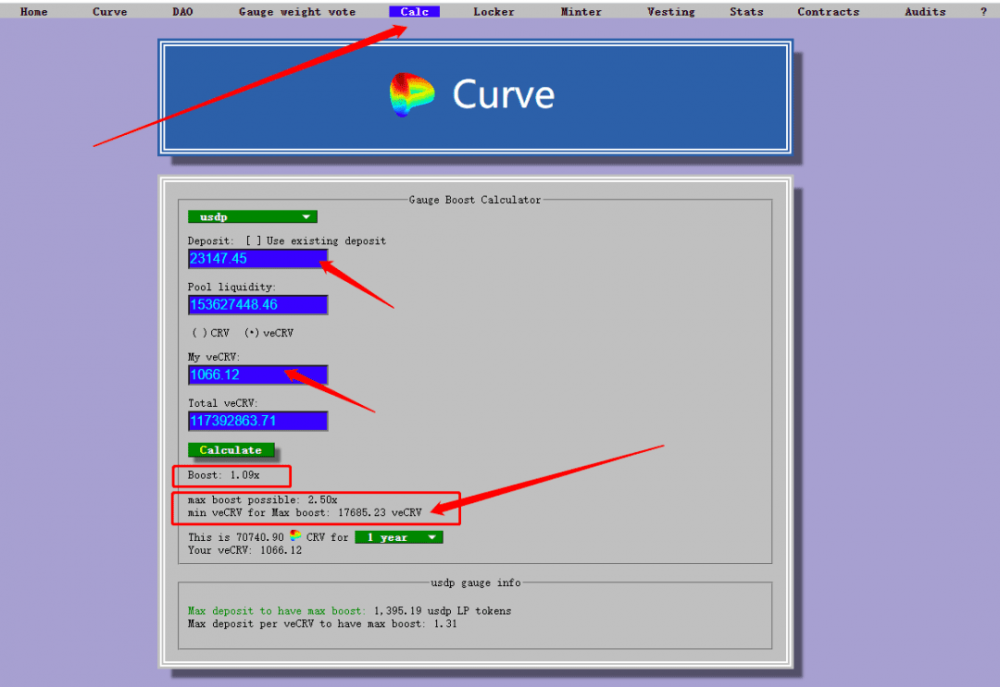Click the Pool liquidity input field

click(x=258, y=304)
